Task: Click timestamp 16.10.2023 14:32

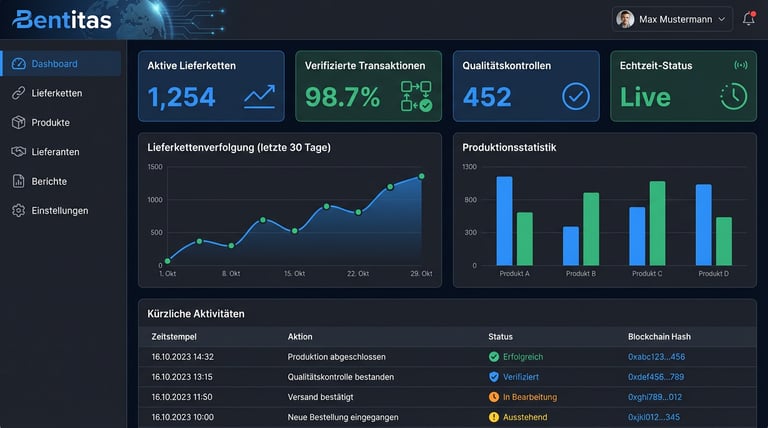Action: tap(183, 357)
